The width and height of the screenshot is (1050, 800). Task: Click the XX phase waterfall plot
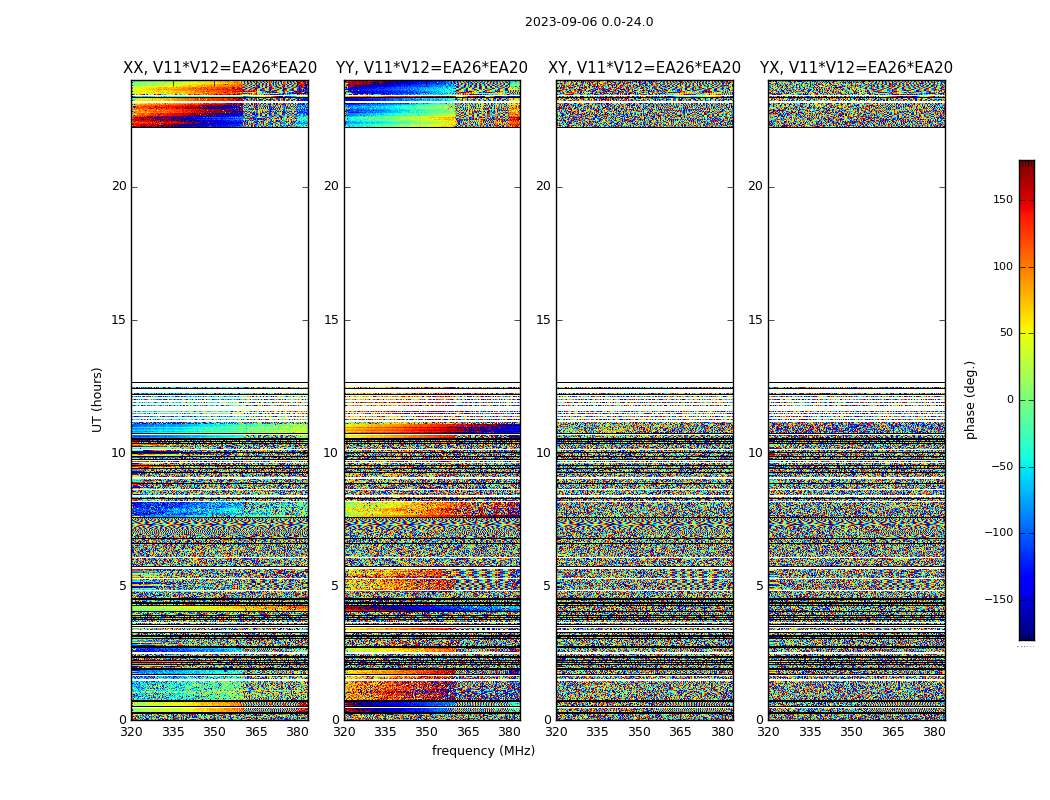(x=220, y=400)
